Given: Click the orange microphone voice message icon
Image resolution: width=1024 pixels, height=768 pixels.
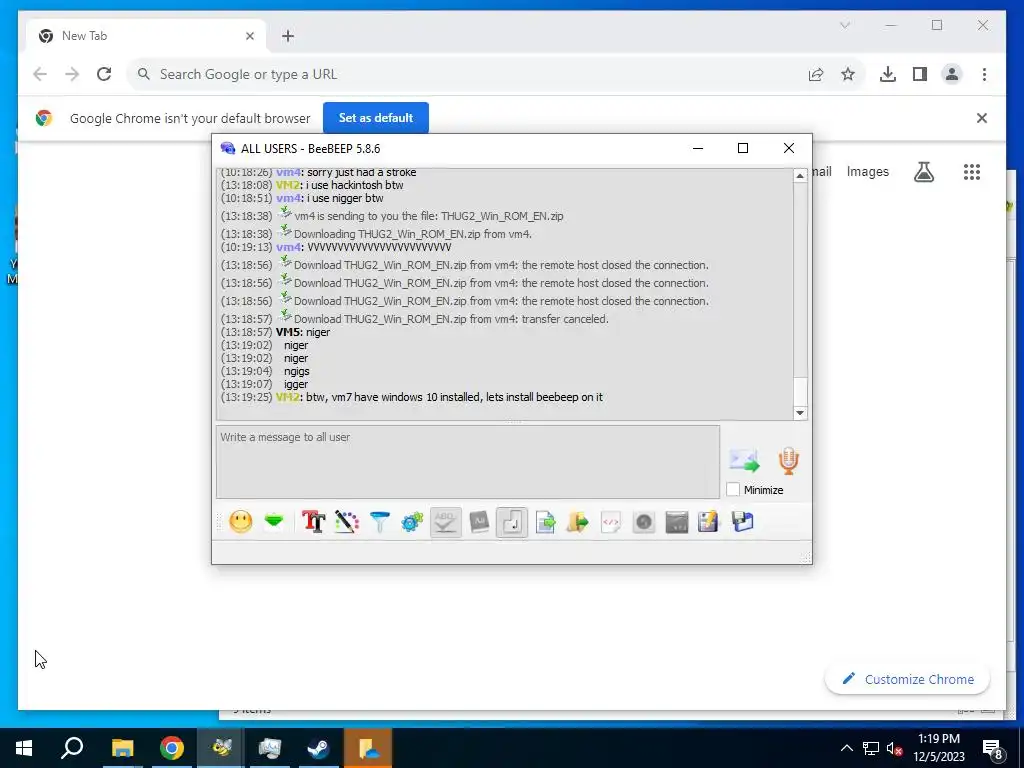Looking at the screenshot, I should point(788,460).
